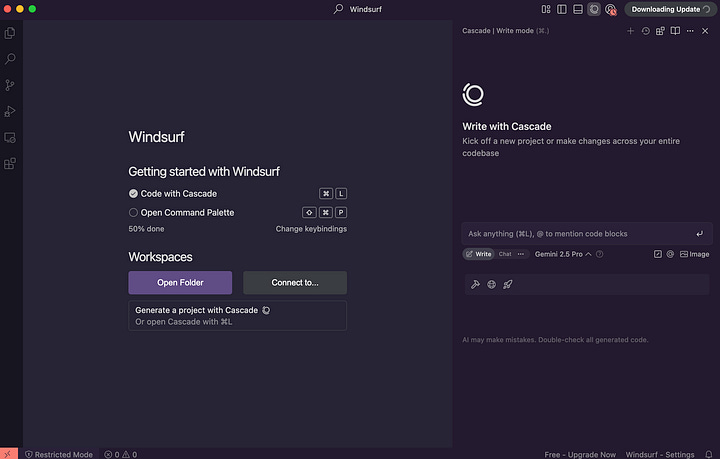The width and height of the screenshot is (720, 459).
Task: Switch Cascade to Chat mode
Action: tap(505, 254)
